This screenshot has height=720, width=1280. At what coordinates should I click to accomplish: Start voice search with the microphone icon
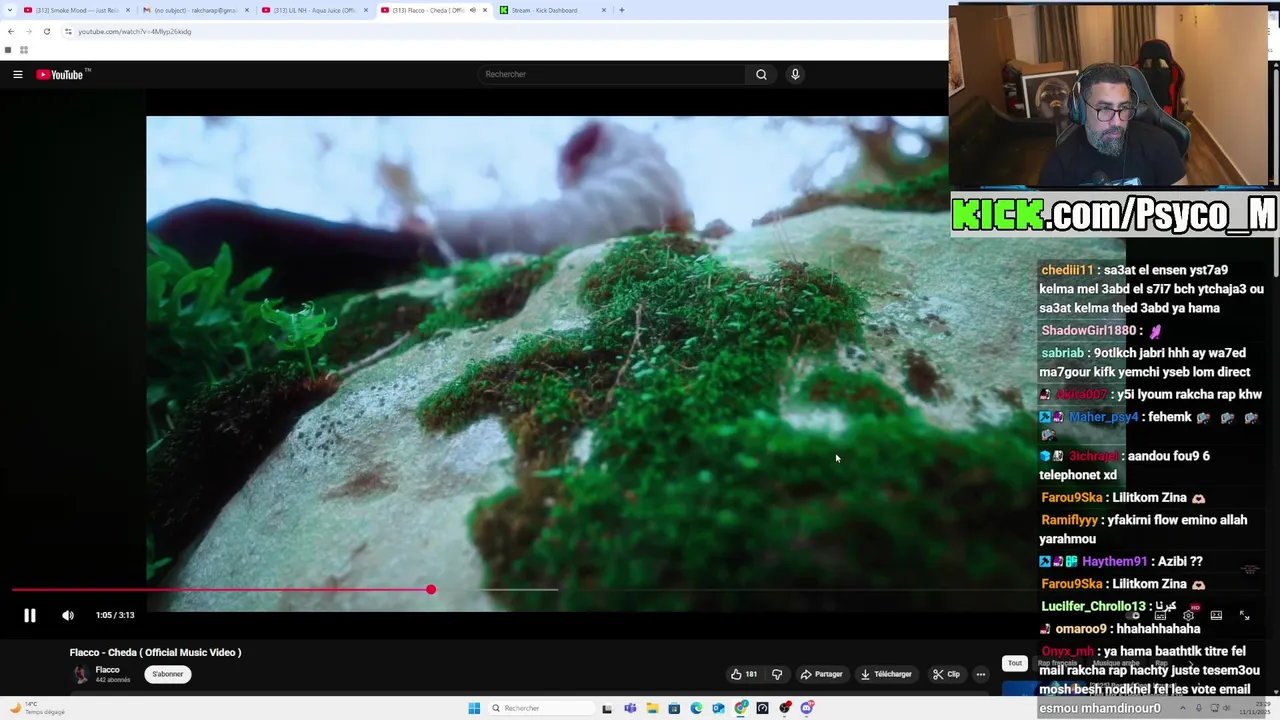(795, 74)
